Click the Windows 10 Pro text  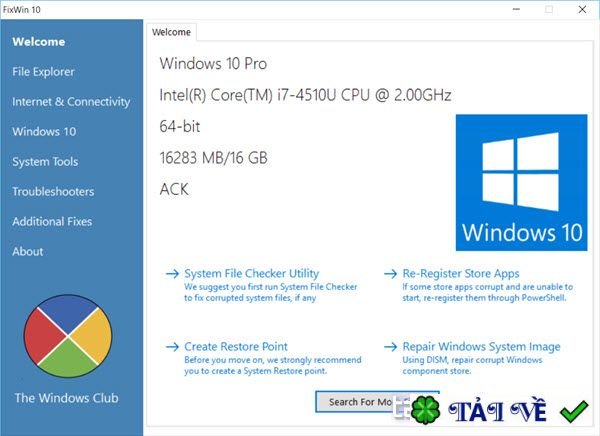(213, 64)
